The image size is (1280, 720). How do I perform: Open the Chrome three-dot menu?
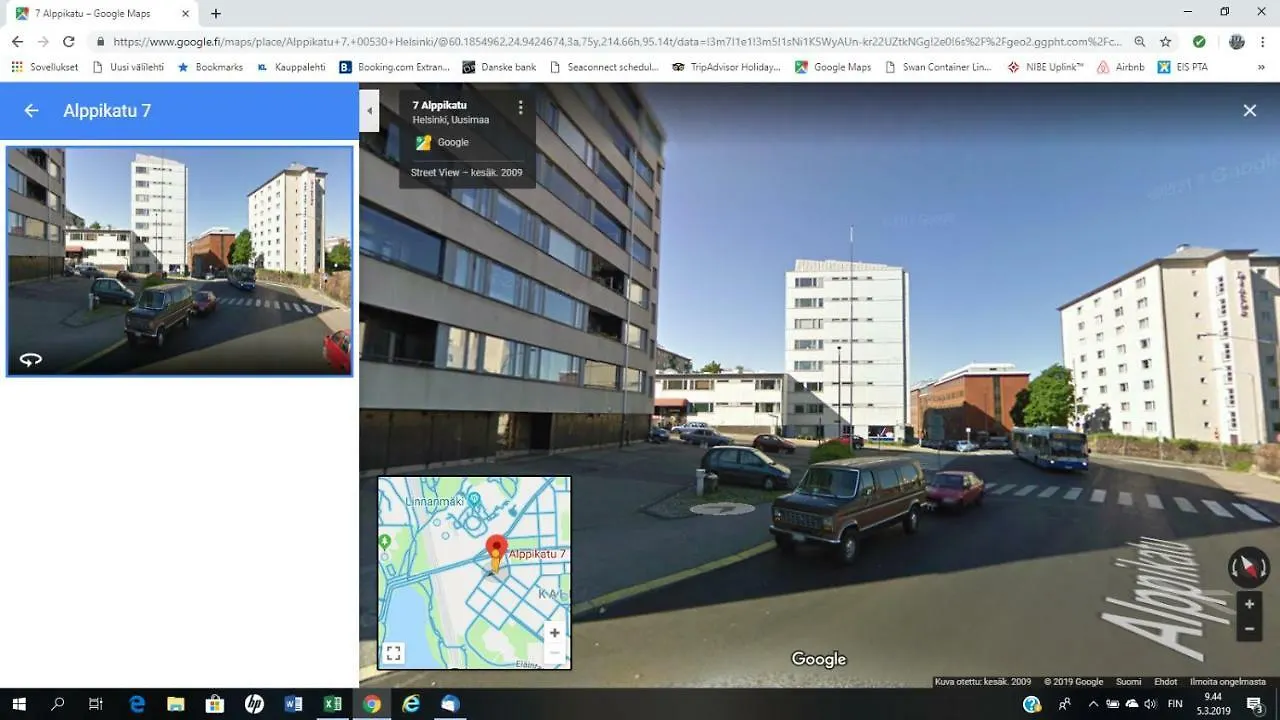click(x=1263, y=42)
